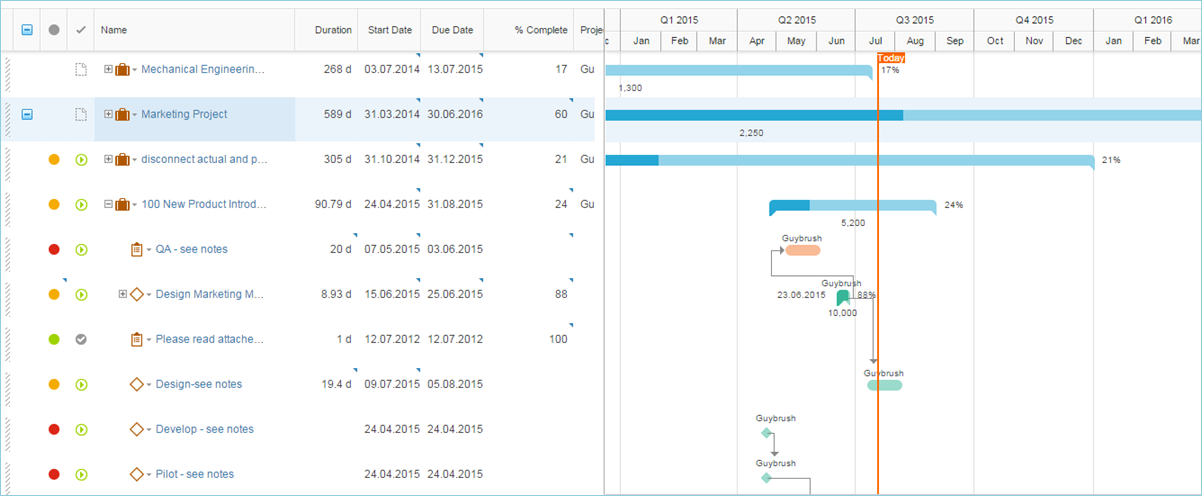Click the clipboard icon next to QA - see notes
1202x496 pixels.
[137, 250]
